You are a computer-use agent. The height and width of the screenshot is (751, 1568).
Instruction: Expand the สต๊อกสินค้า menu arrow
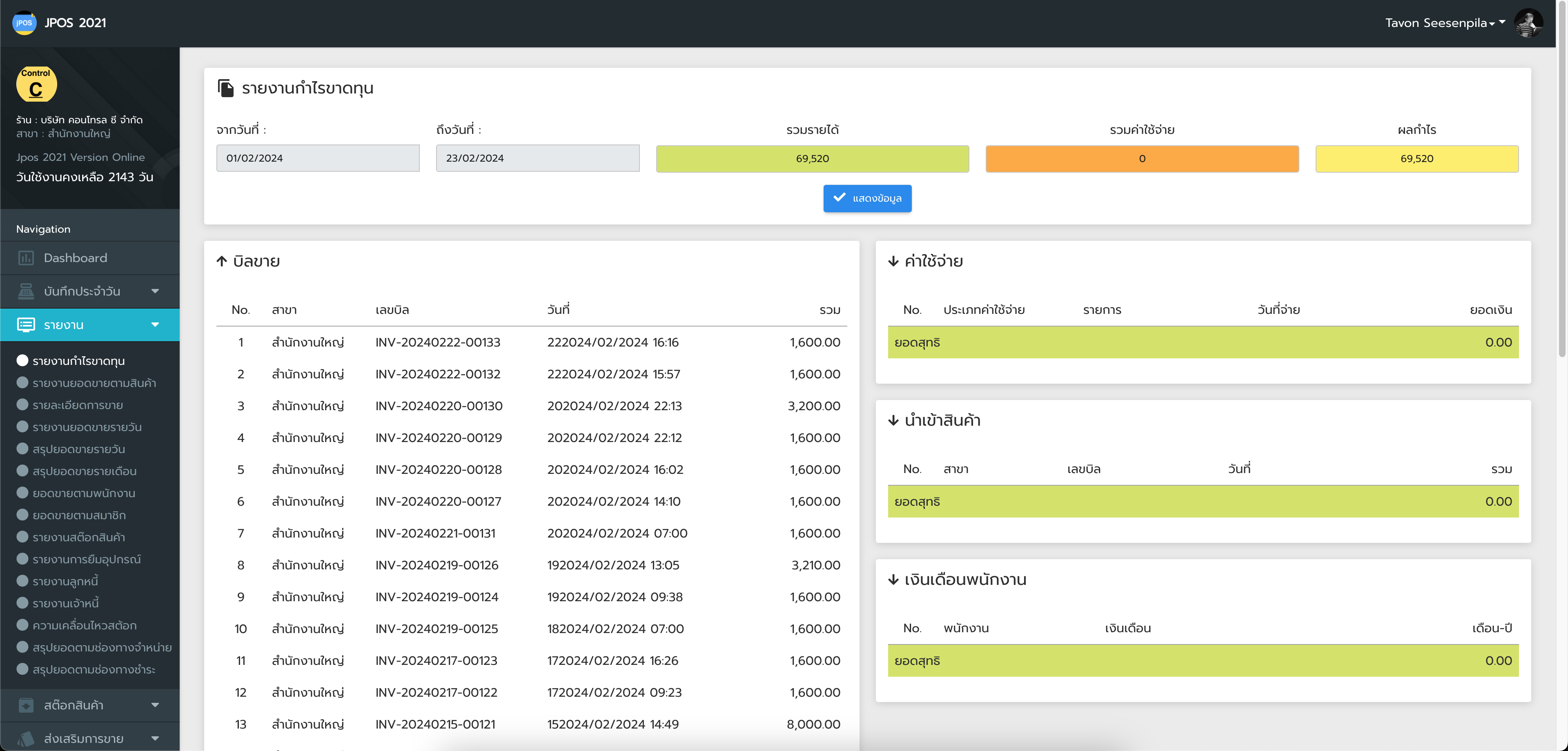155,705
